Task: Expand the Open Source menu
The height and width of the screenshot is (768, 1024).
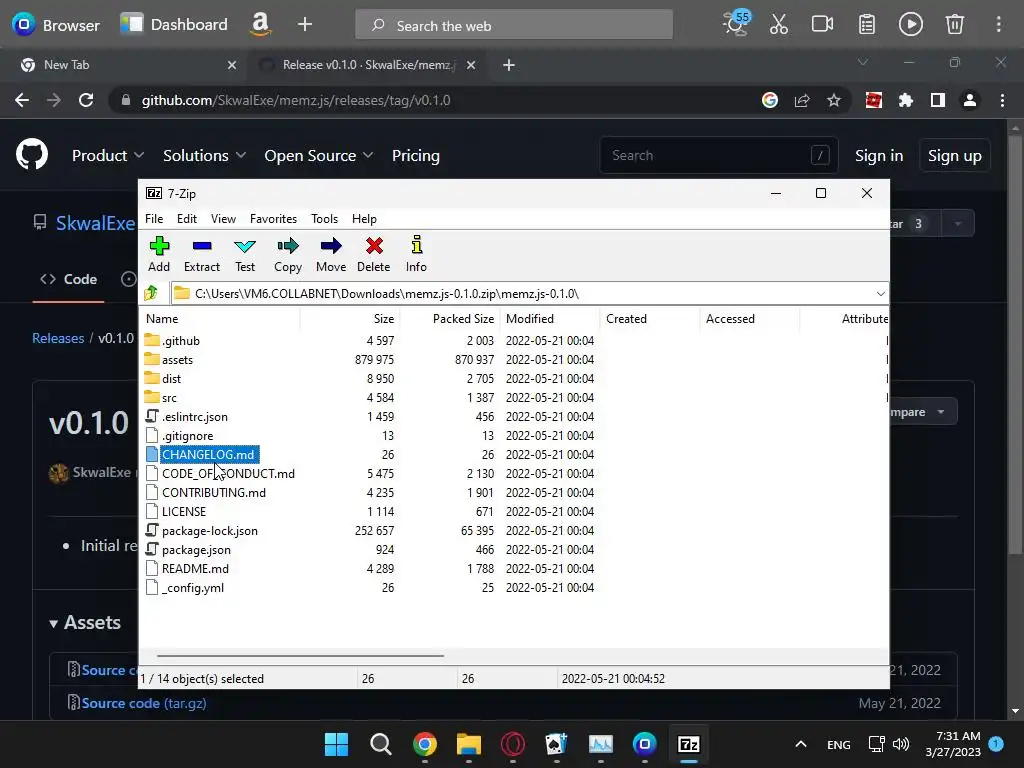Action: point(319,155)
